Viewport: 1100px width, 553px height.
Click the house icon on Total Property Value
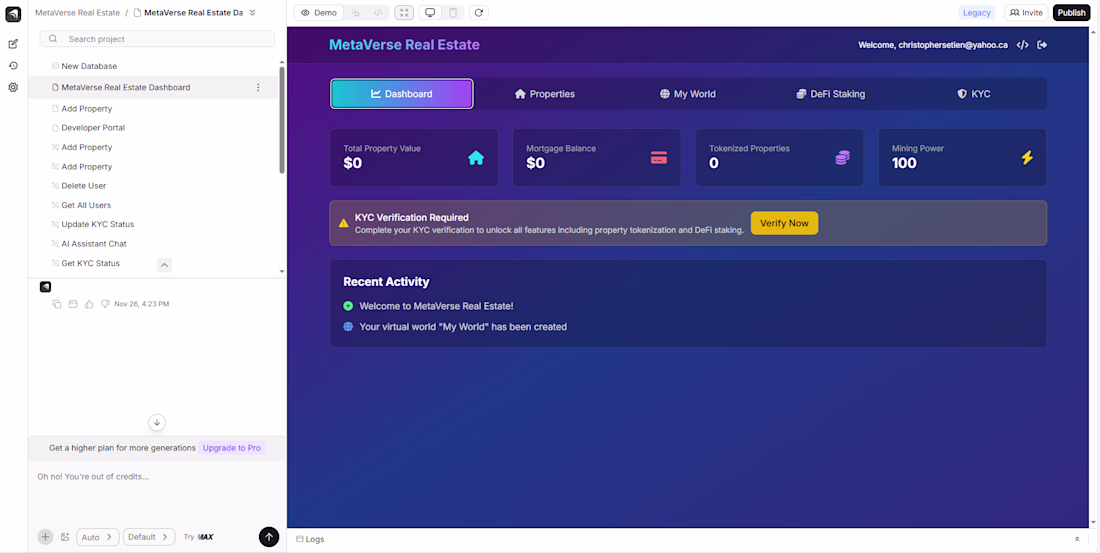point(476,158)
